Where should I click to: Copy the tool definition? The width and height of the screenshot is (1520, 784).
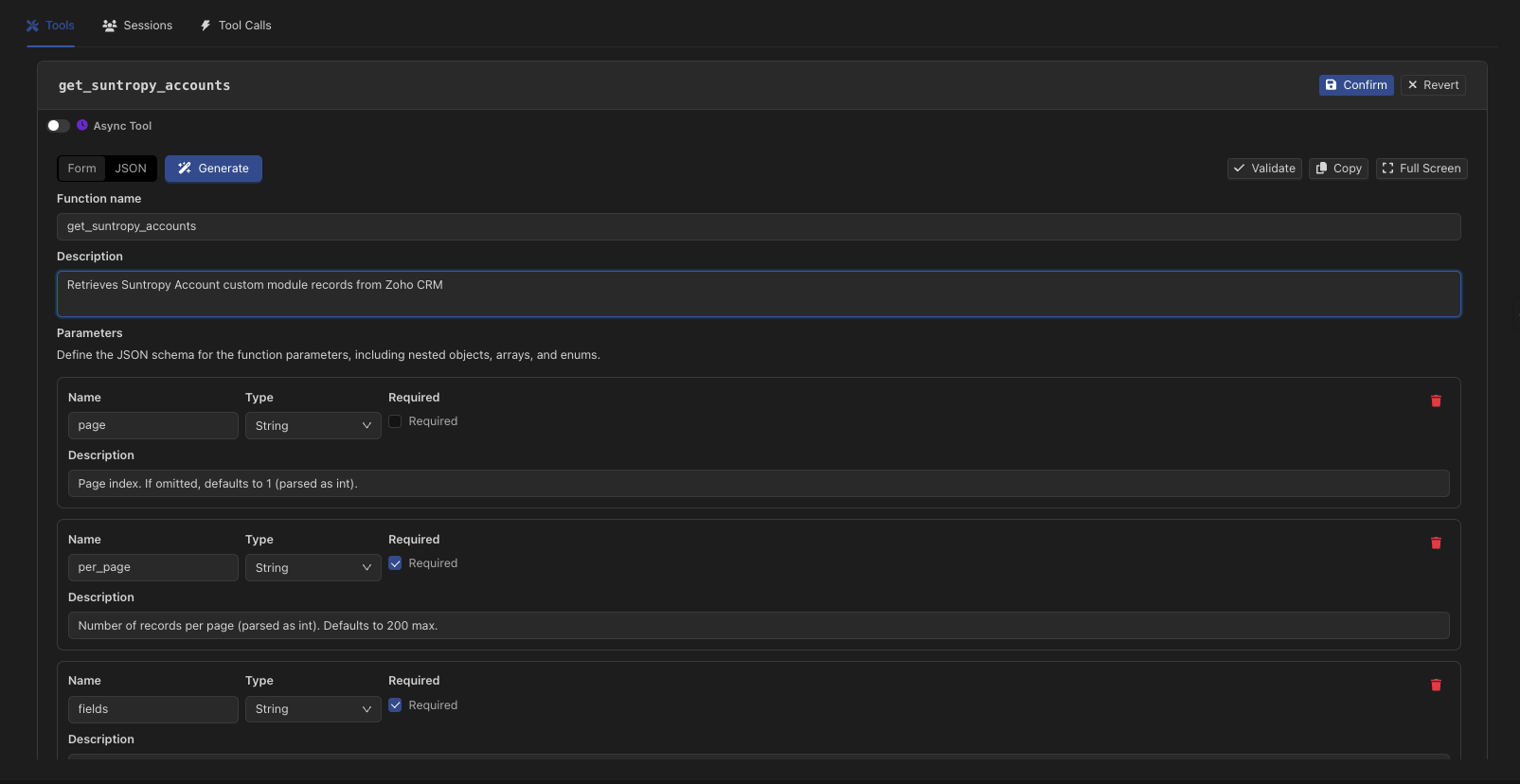(x=1338, y=169)
